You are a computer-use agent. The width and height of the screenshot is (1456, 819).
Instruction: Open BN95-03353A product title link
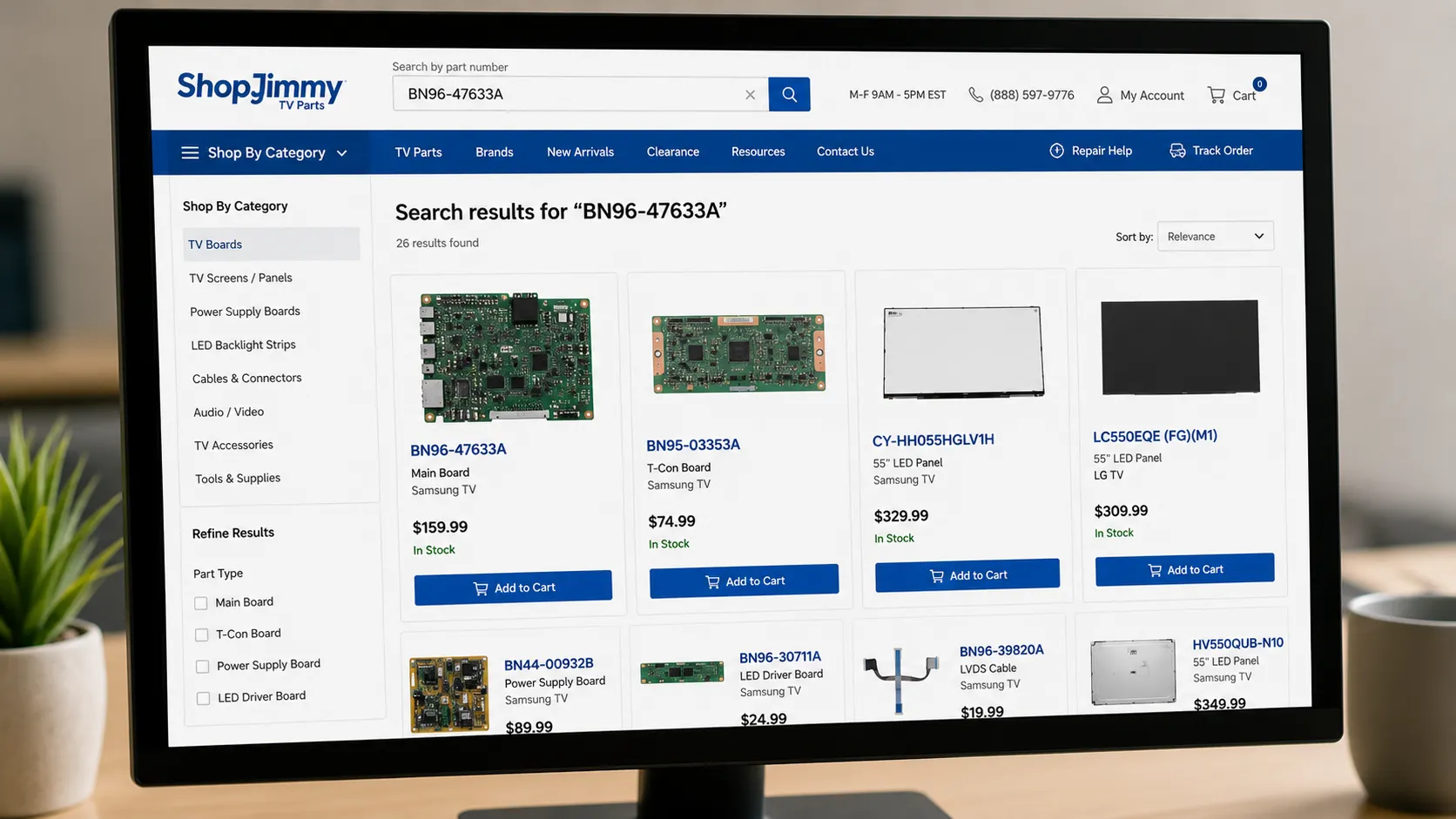click(693, 445)
